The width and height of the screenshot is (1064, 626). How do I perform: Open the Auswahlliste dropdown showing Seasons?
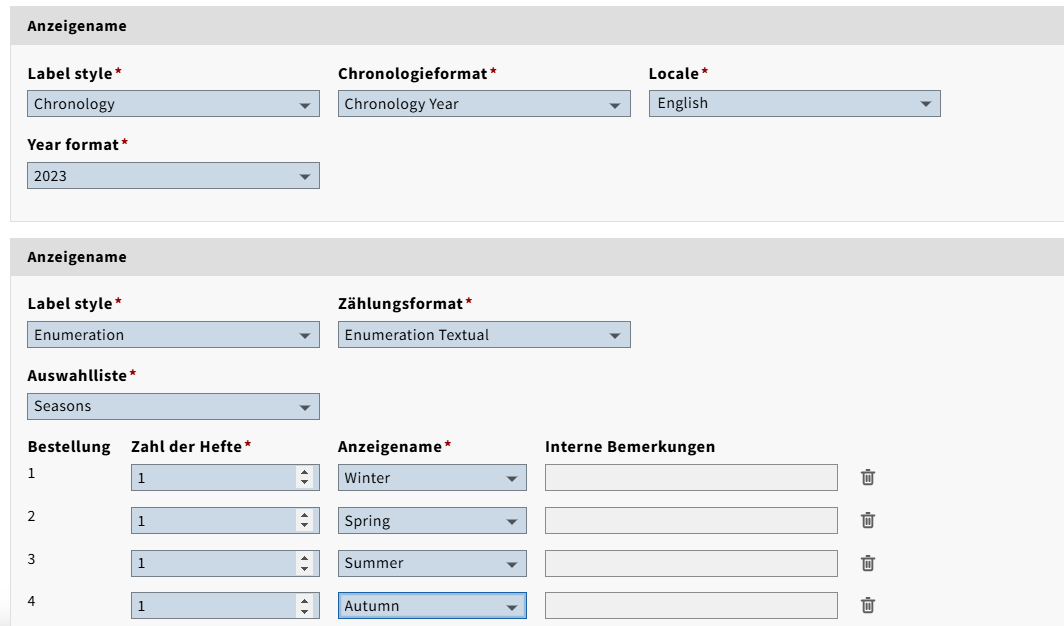pyautogui.click(x=173, y=406)
